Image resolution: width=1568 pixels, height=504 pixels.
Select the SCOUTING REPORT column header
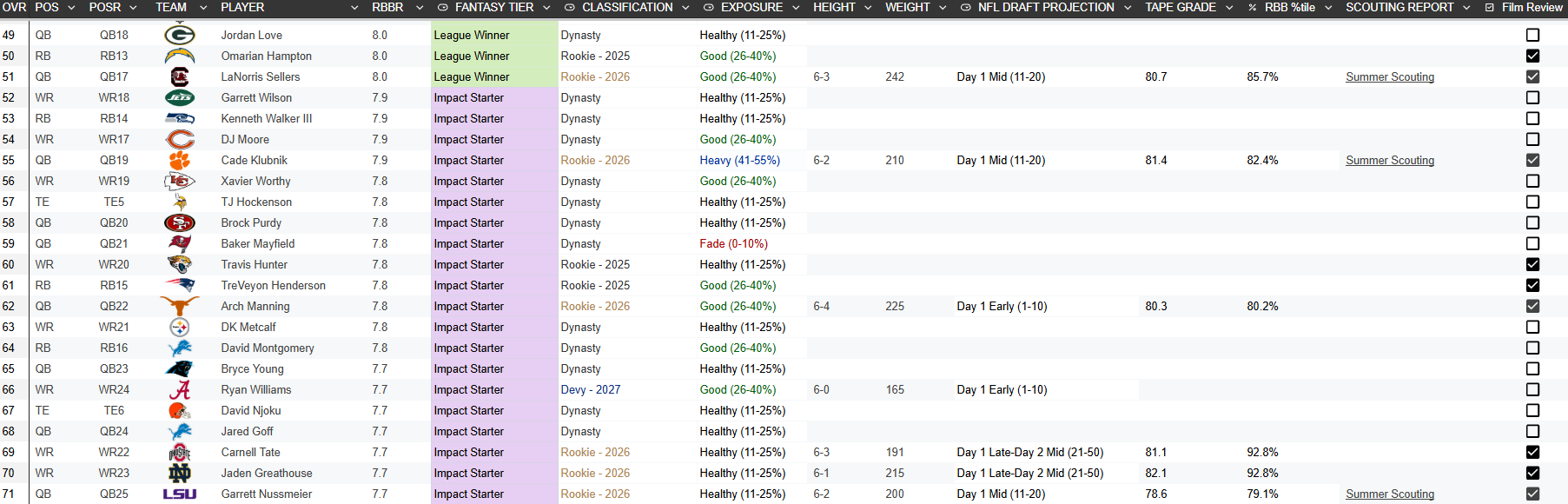(1399, 7)
